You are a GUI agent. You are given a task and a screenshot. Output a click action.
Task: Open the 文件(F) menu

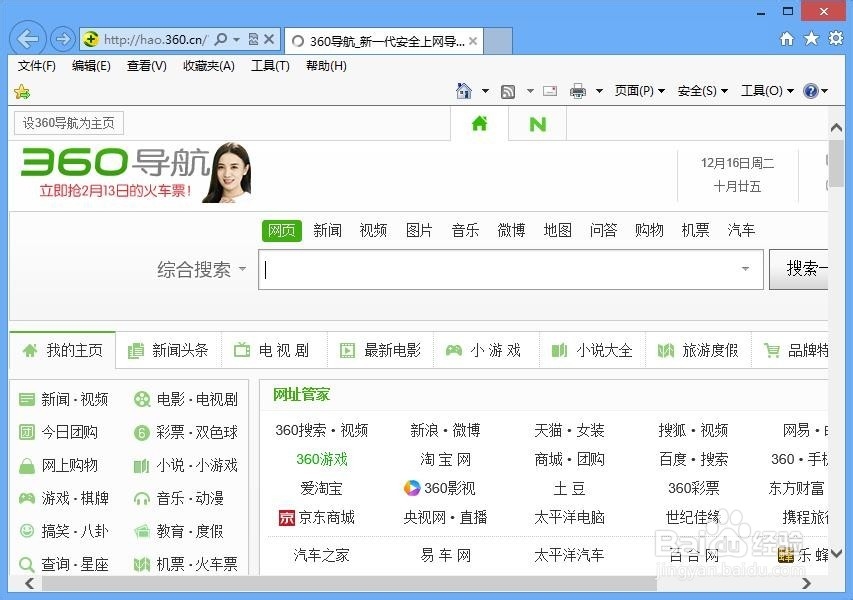tap(36, 66)
